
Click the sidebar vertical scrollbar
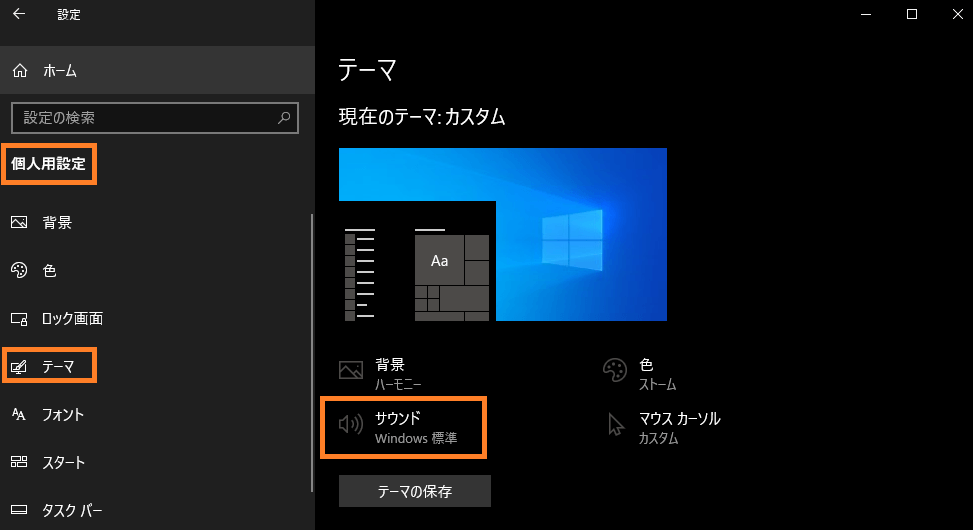coord(312,353)
